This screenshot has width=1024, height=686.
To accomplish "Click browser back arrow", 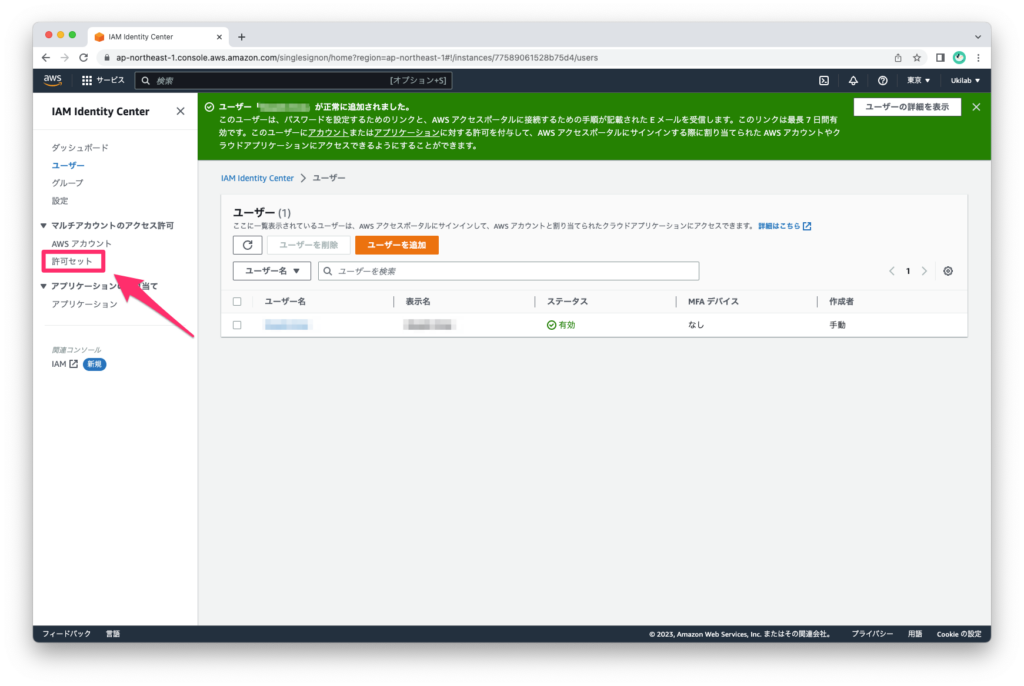I will tap(46, 57).
